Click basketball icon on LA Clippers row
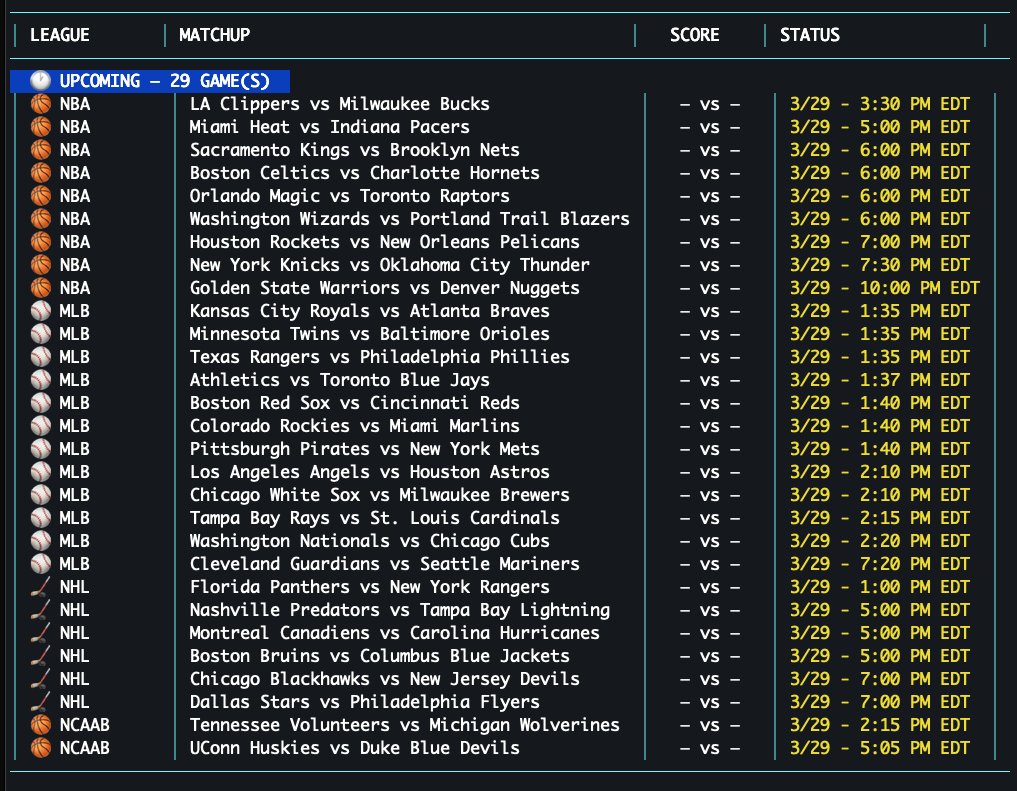Viewport: 1017px width, 791px height. point(40,104)
